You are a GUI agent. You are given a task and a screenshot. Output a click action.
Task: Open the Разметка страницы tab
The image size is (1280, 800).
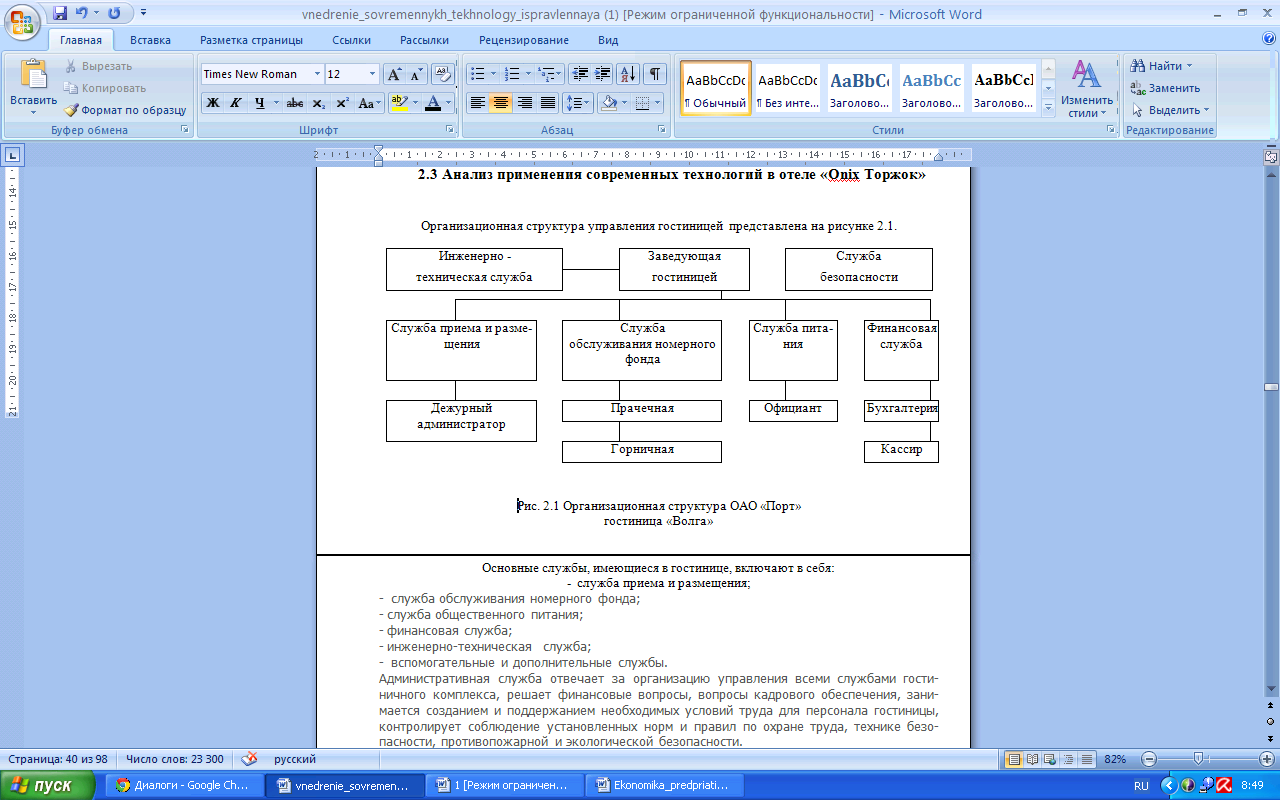(x=251, y=40)
